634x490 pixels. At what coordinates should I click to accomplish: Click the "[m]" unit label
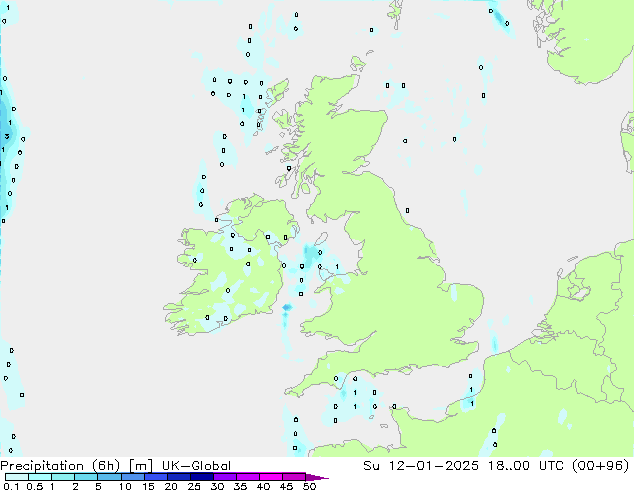point(140,466)
